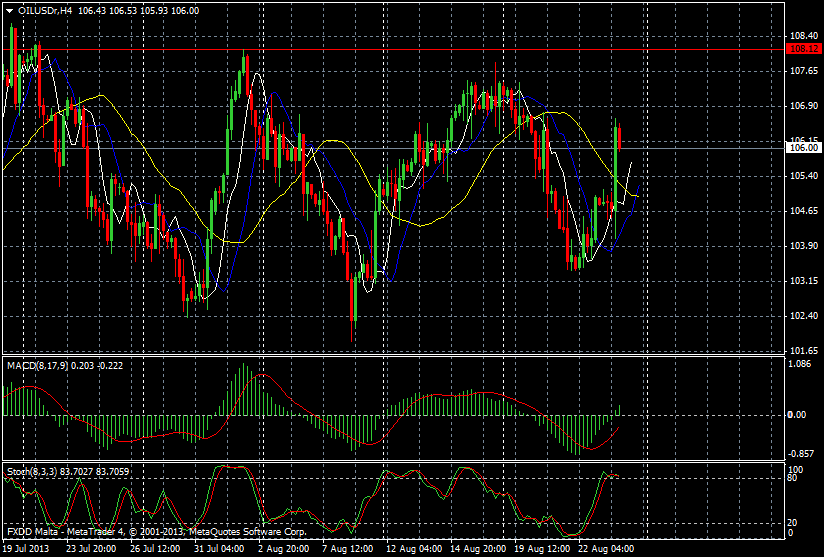824x557 pixels.
Task: Click the red 108.12 price level tag
Action: click(802, 48)
